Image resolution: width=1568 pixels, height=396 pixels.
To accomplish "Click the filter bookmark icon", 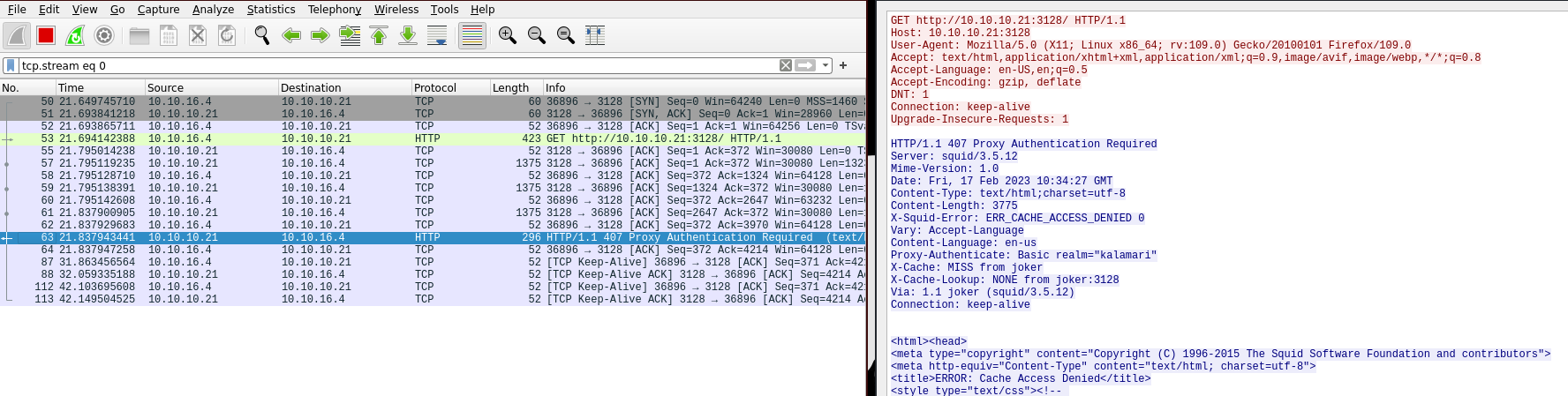I will click(x=10, y=65).
